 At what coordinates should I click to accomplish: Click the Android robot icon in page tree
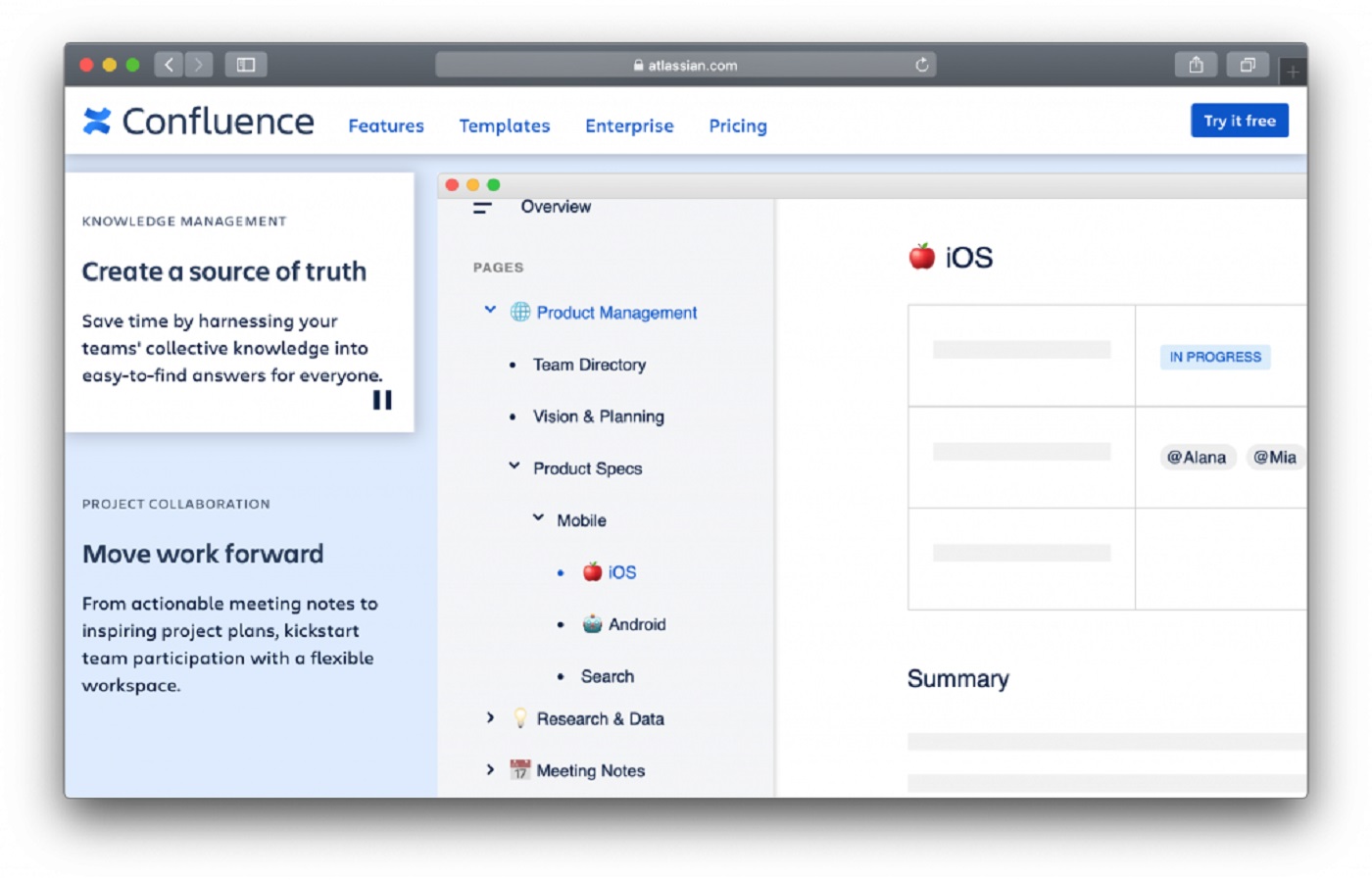point(592,623)
